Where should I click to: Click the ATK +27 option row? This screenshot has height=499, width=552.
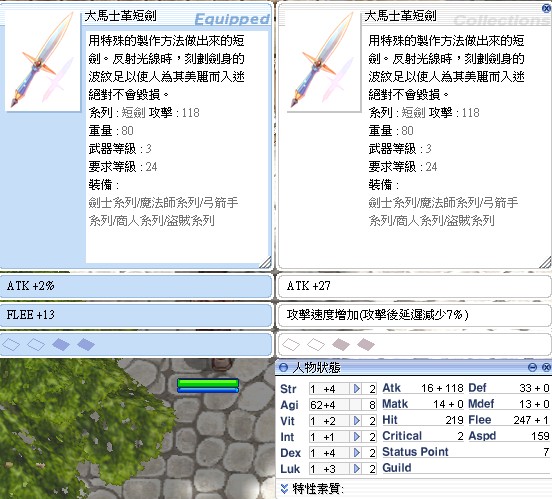pos(415,286)
